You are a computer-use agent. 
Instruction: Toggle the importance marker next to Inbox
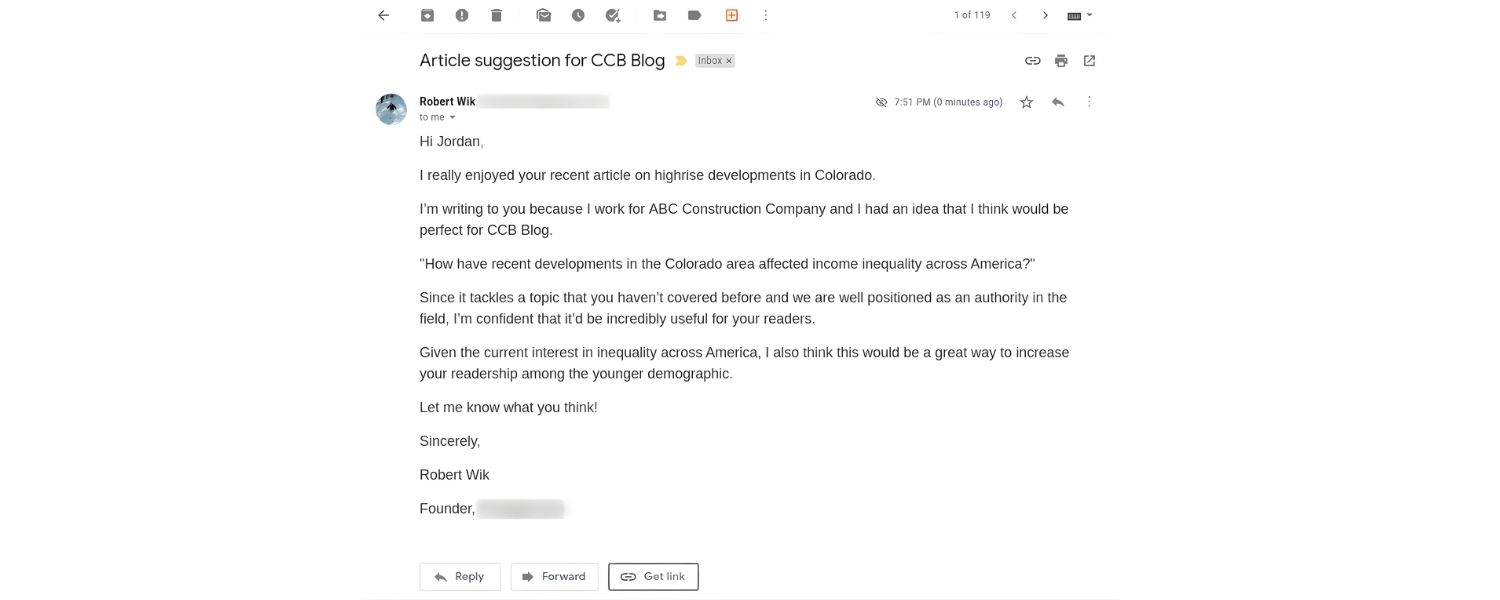[x=681, y=60]
